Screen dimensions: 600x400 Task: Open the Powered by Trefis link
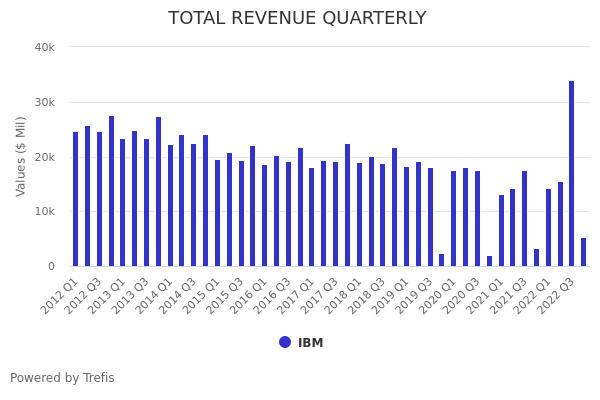point(62,378)
